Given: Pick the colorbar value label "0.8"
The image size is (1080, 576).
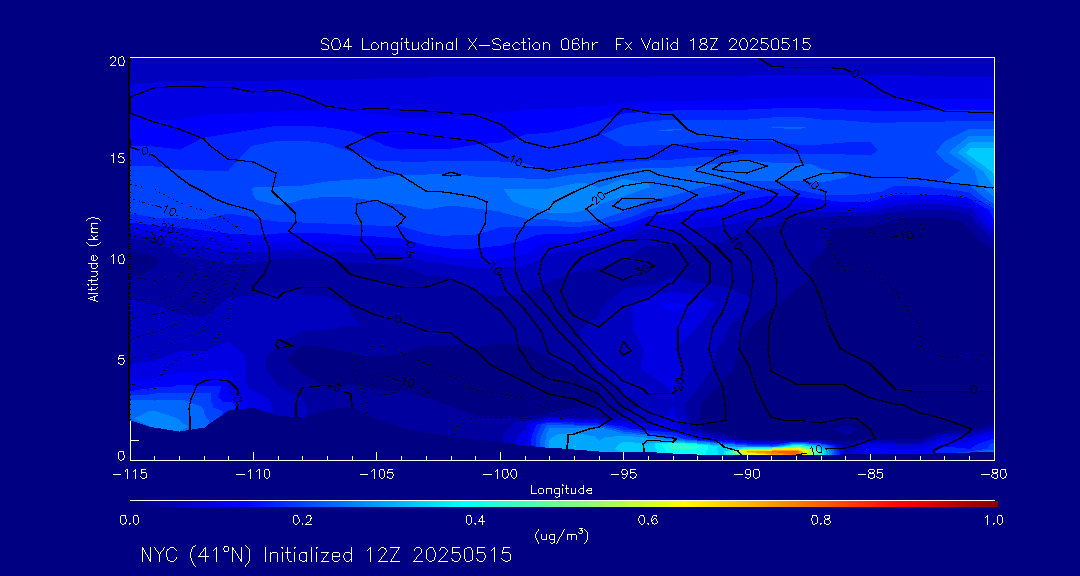Looking at the screenshot, I should [822, 520].
